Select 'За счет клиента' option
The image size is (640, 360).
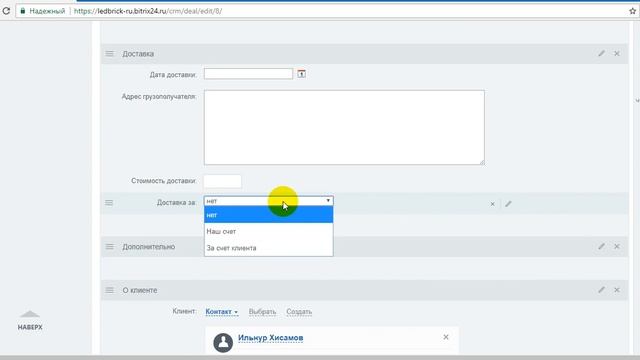point(269,248)
